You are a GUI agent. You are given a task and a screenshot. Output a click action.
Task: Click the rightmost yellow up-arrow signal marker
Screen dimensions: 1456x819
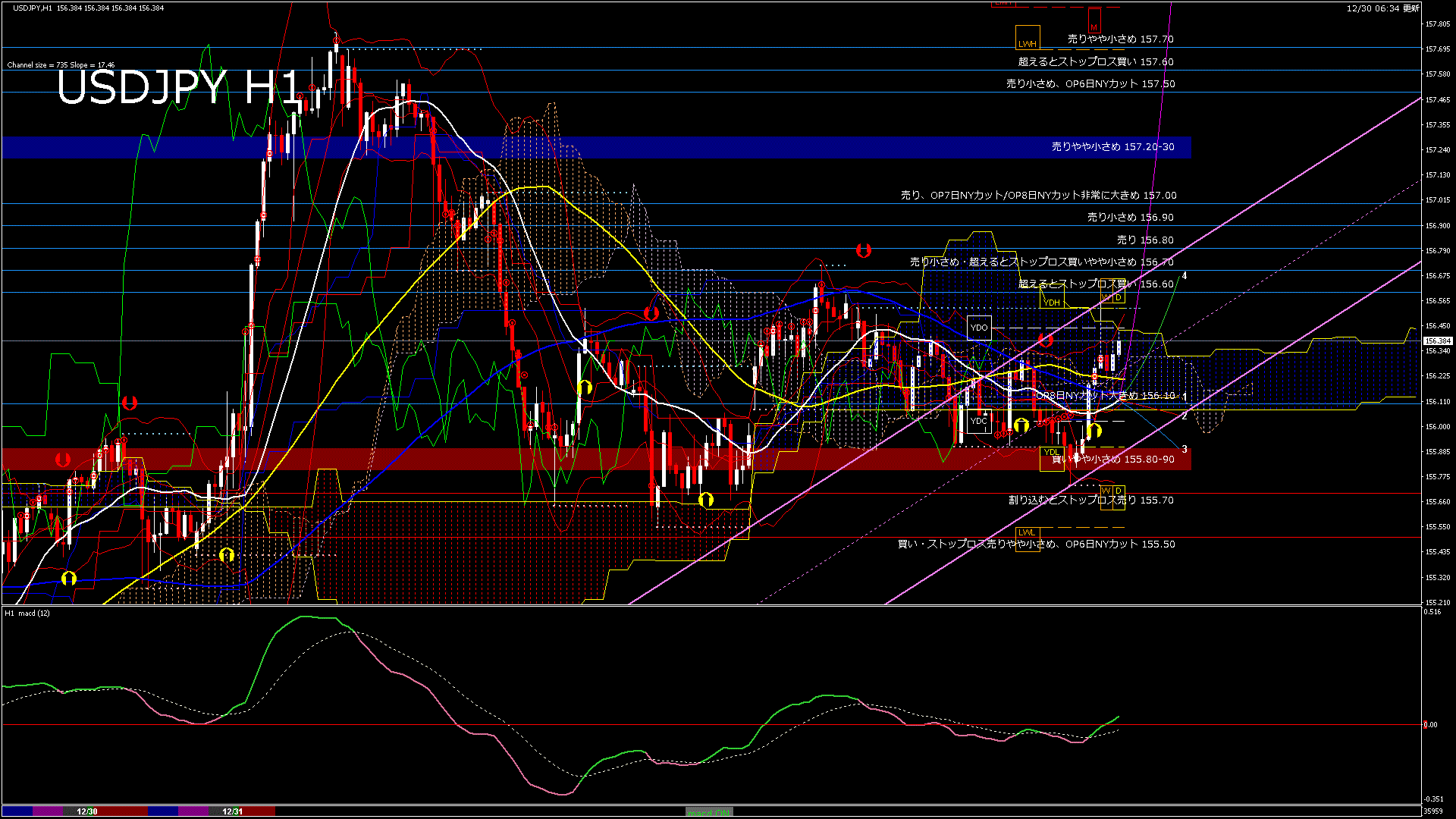tap(1094, 431)
